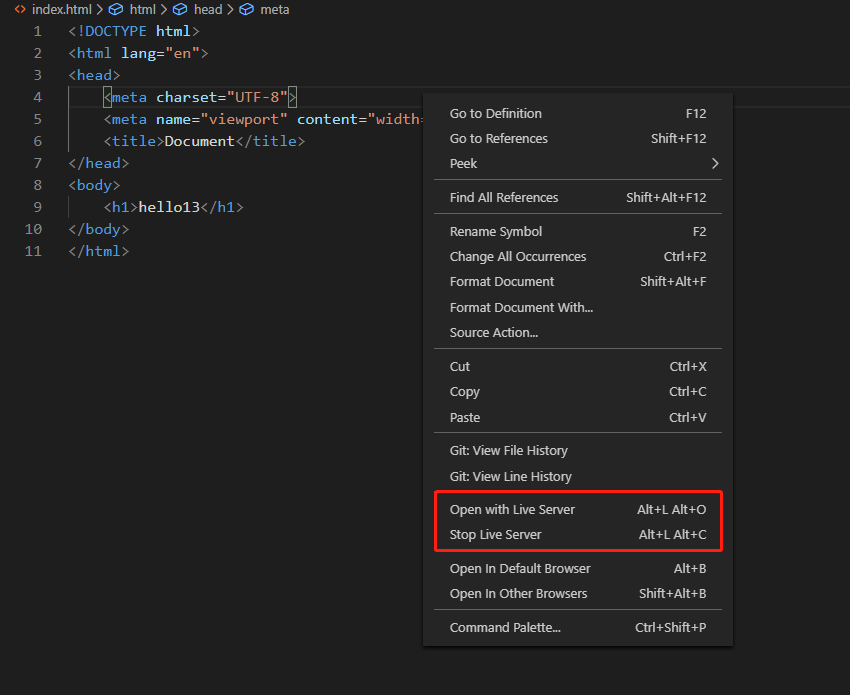Click Rename Symbol in context menu
The width and height of the screenshot is (850, 695).
tap(496, 232)
